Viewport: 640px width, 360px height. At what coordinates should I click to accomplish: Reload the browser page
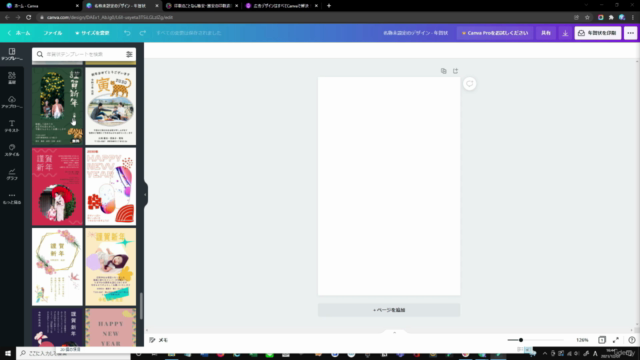[x=29, y=17]
